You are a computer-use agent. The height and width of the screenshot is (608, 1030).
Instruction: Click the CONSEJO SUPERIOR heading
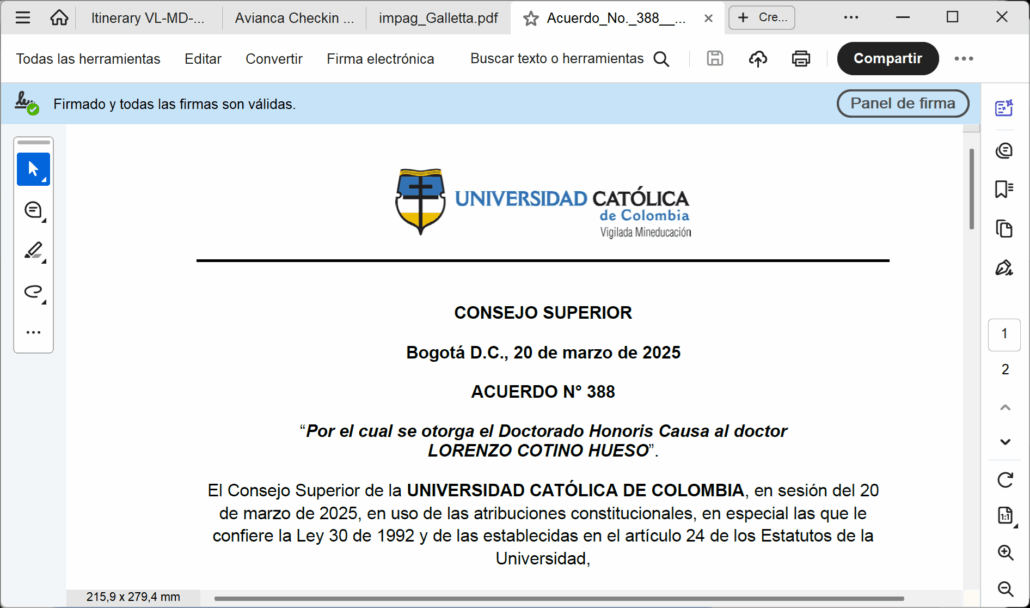(543, 313)
